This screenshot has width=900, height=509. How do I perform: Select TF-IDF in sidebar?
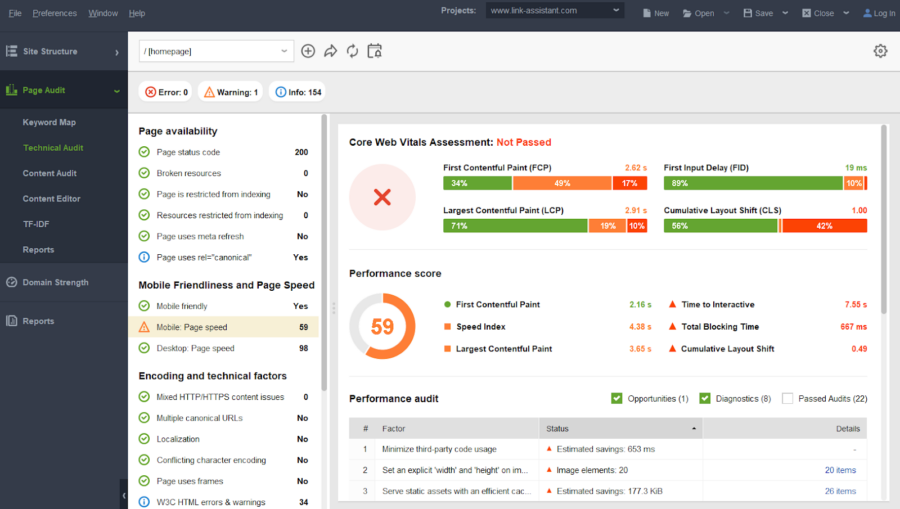36,224
